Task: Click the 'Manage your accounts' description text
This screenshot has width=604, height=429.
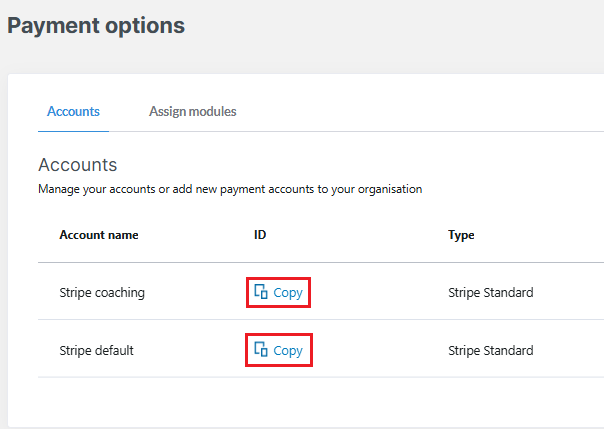Action: [x=150, y=188]
